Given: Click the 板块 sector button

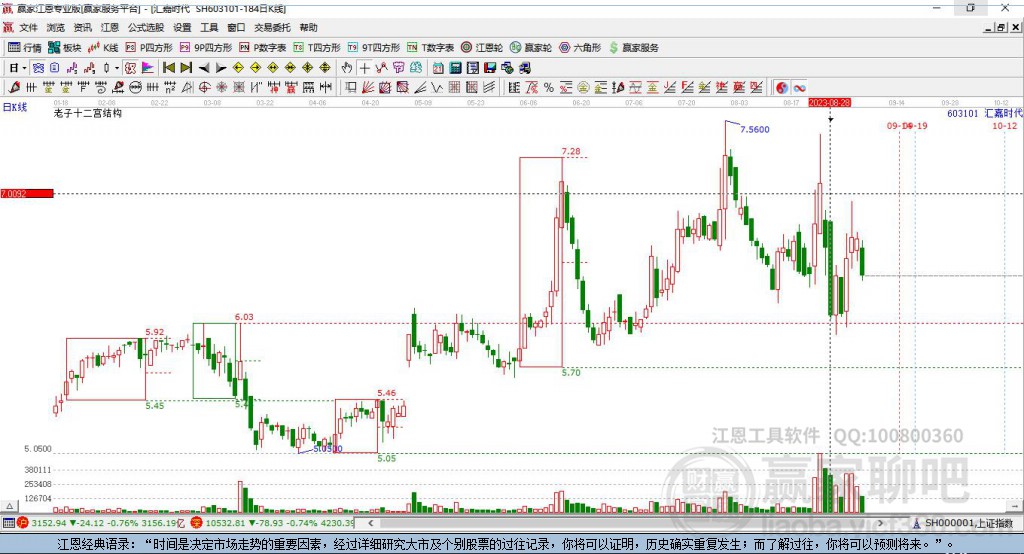Looking at the screenshot, I should (x=65, y=48).
